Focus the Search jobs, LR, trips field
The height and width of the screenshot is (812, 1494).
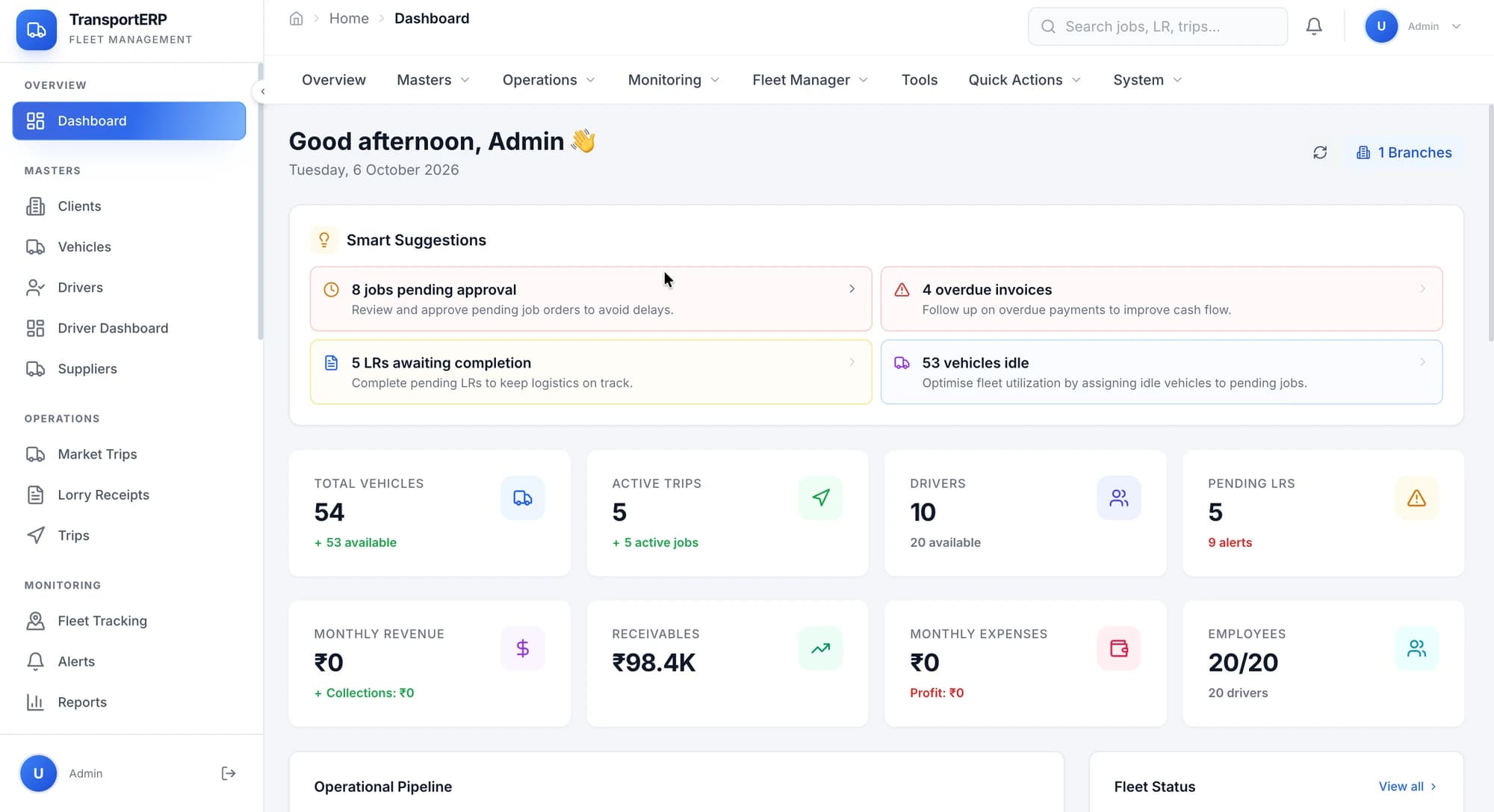point(1158,27)
